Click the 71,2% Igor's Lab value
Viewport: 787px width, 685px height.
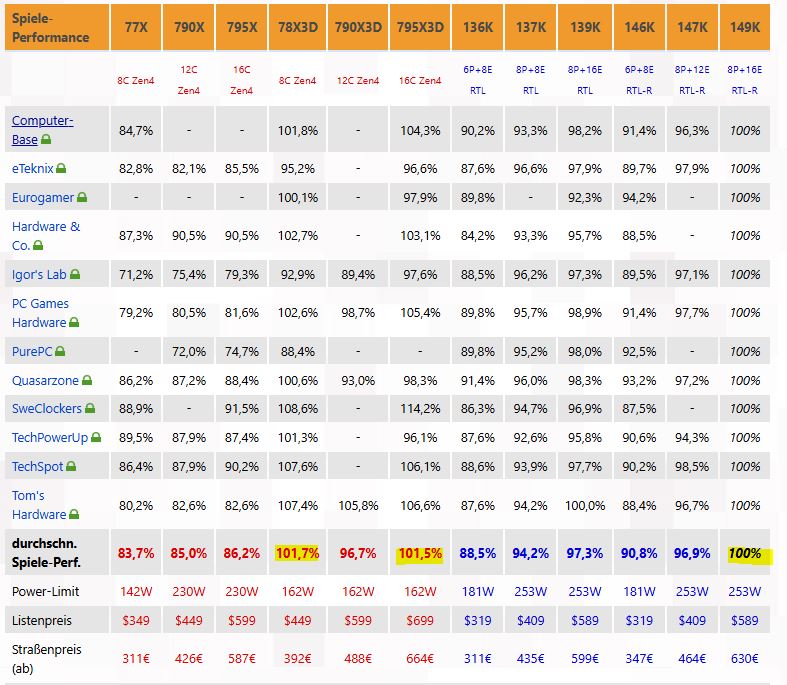coord(136,275)
